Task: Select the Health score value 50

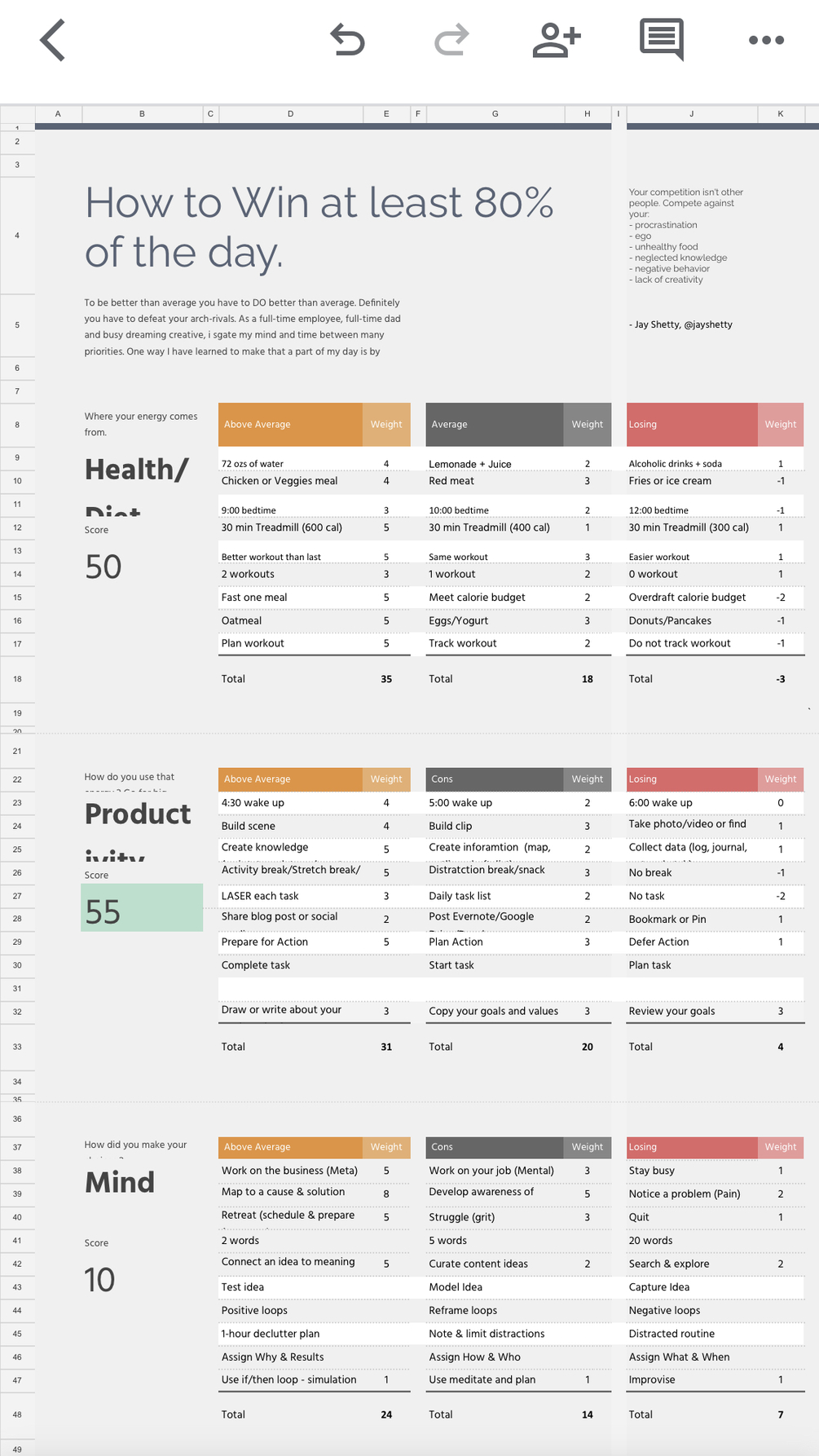Action: pos(103,567)
